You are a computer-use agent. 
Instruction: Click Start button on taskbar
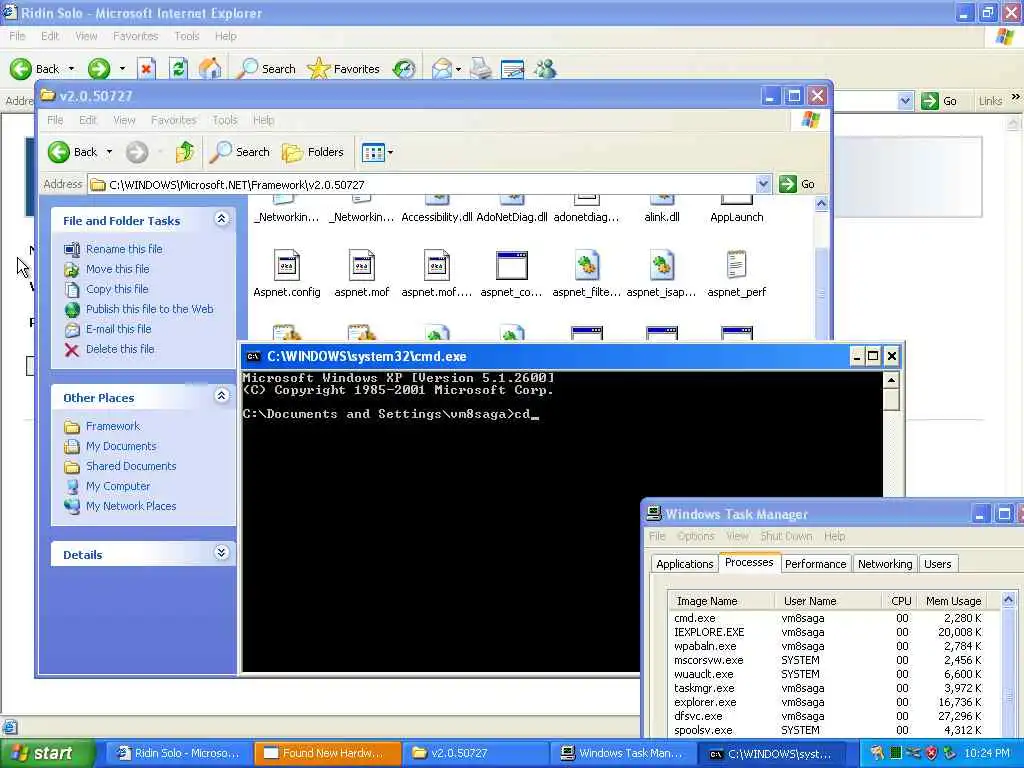tap(46, 753)
